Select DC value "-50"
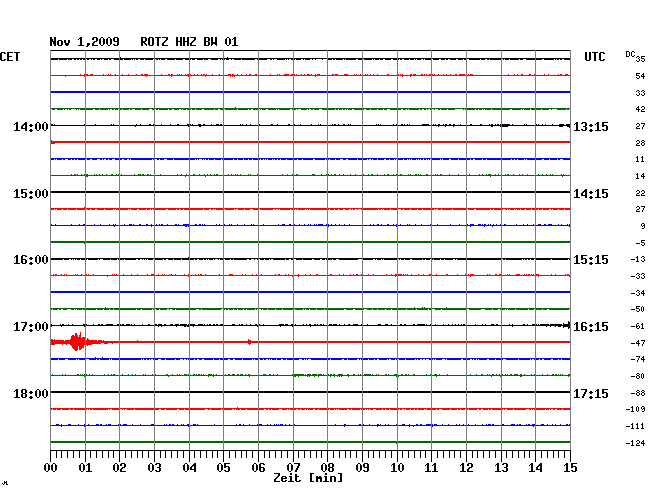The height and width of the screenshot is (494, 650). (638, 309)
